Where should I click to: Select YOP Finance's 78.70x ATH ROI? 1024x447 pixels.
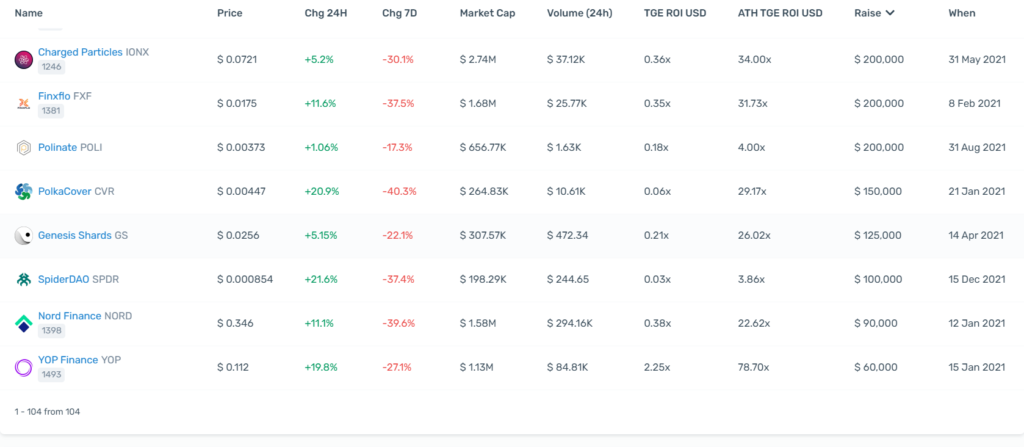[x=753, y=367]
